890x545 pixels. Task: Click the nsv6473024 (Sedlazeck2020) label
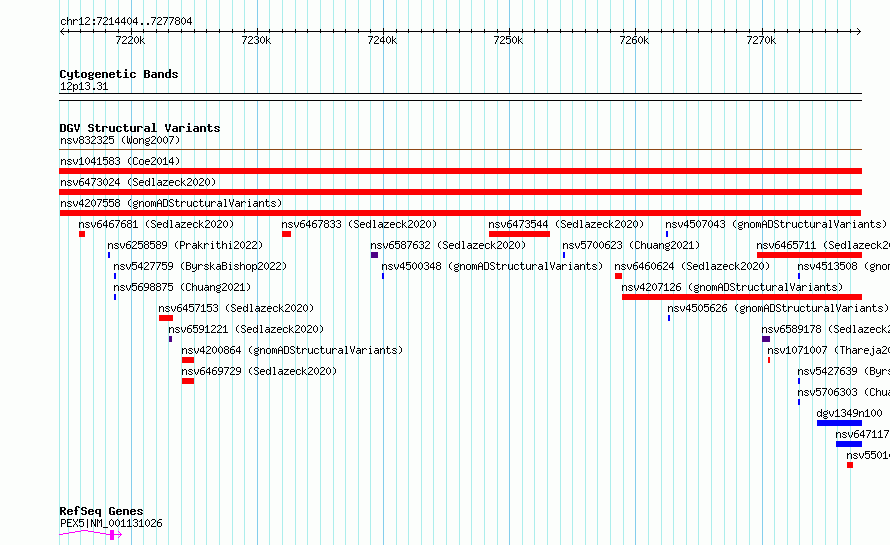point(138,182)
